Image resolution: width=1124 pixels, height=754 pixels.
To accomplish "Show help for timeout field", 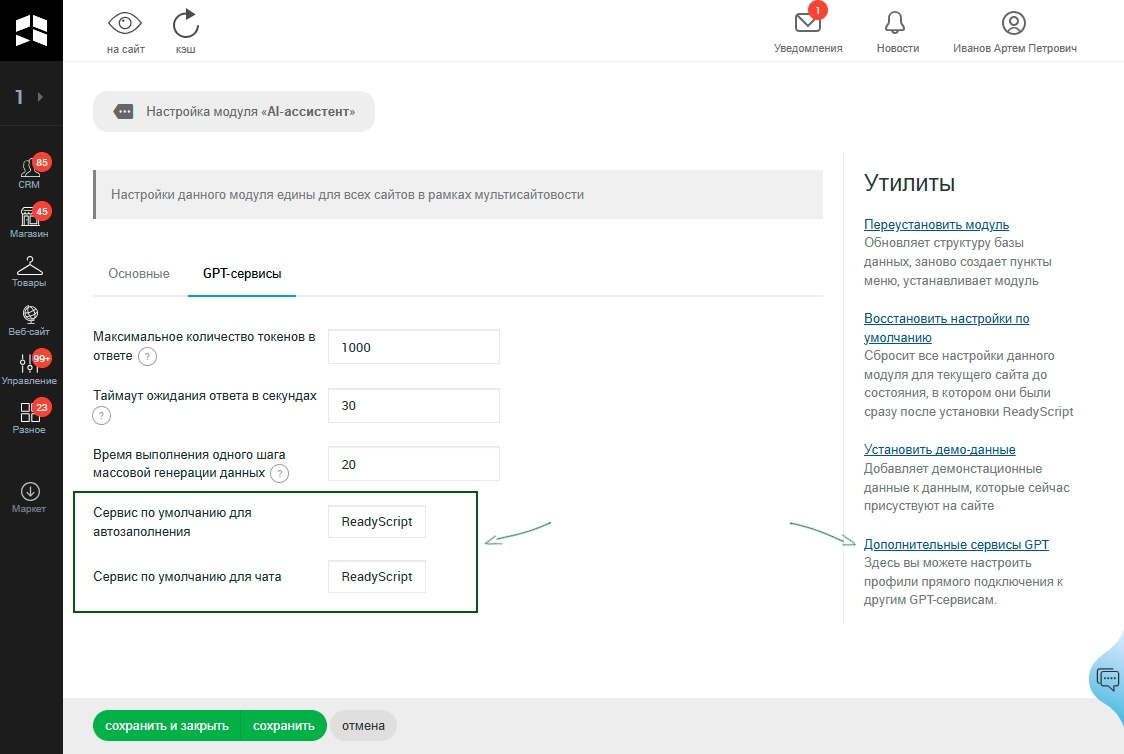I will point(101,415).
